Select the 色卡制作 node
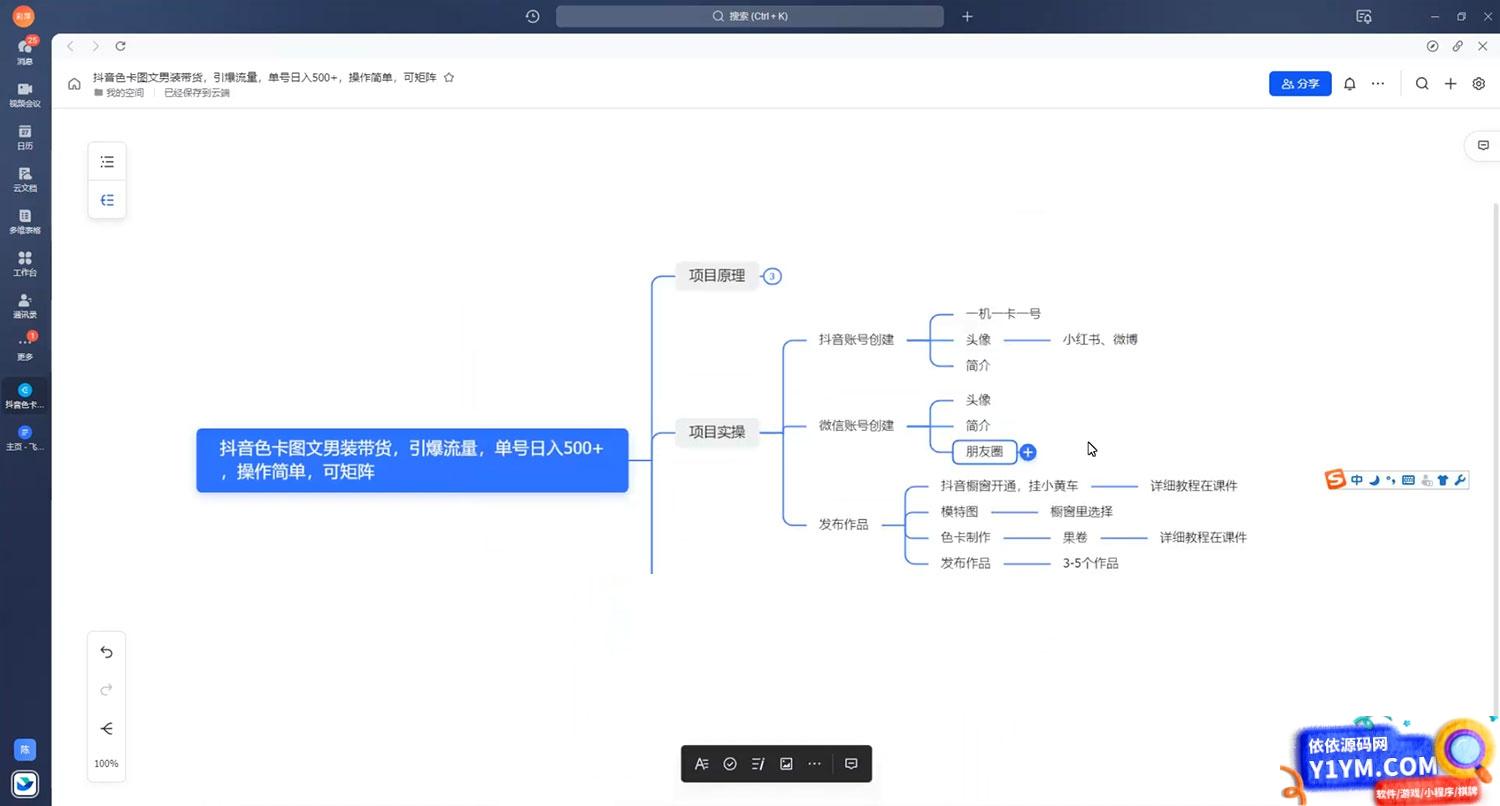Viewport: 1500px width, 806px height. click(965, 538)
